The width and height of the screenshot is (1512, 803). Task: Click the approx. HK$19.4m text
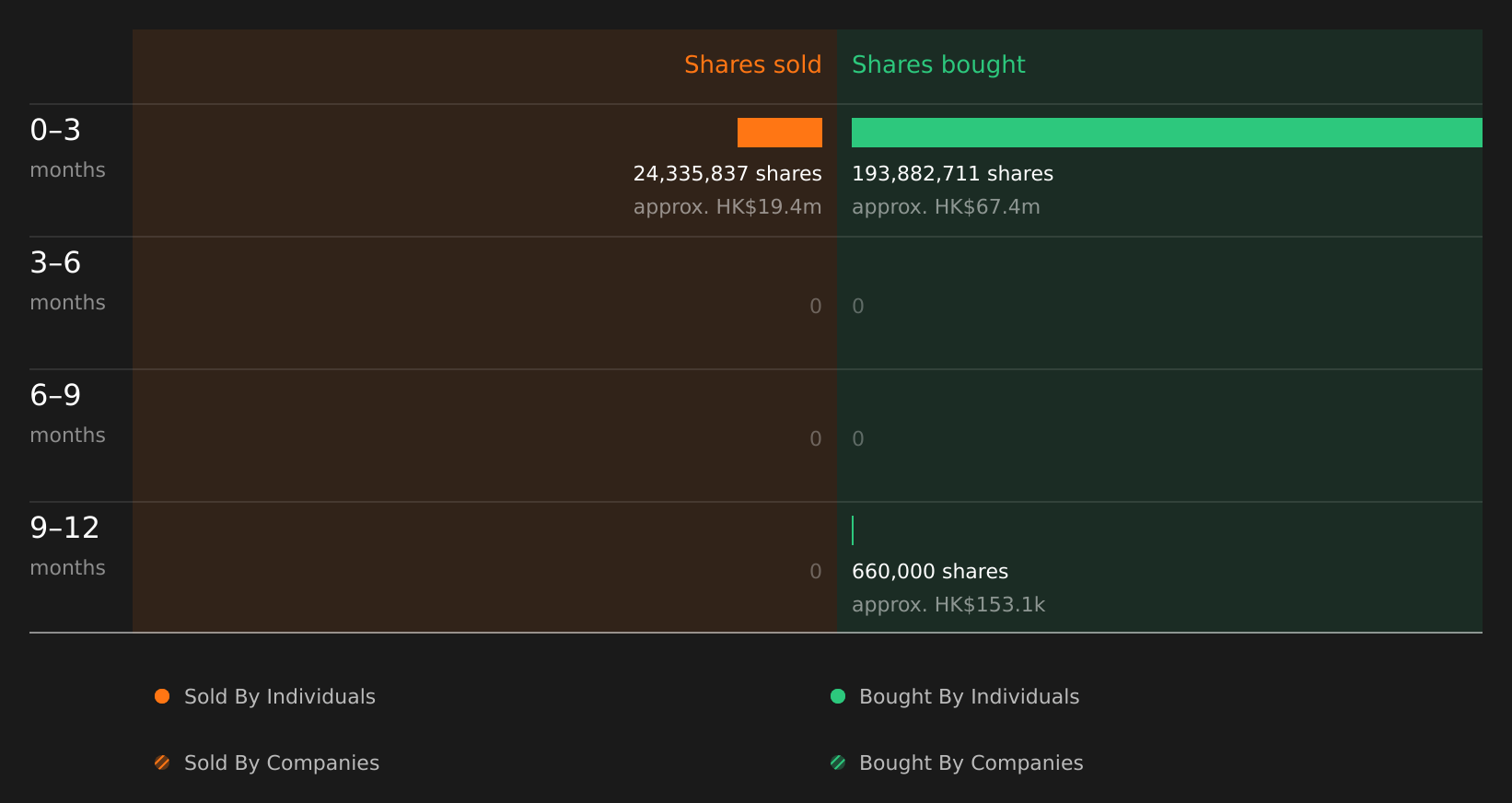click(x=727, y=207)
